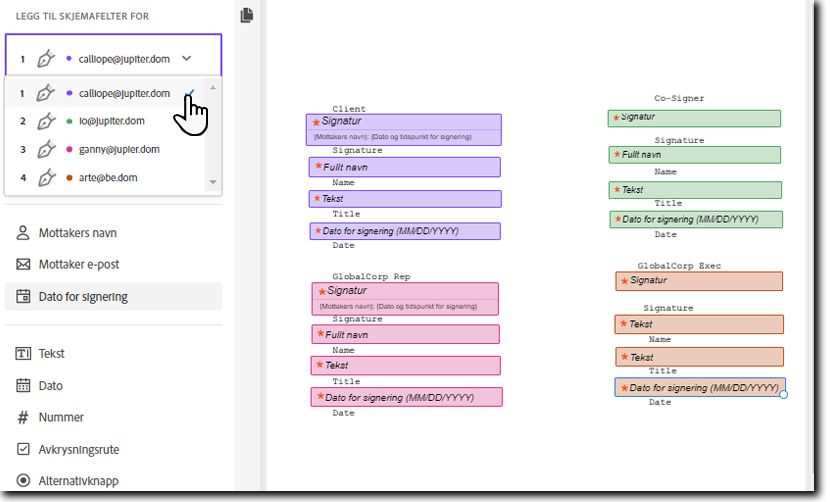830x502 pixels.
Task: Add a Mottakers navn field
Action: tap(113, 233)
